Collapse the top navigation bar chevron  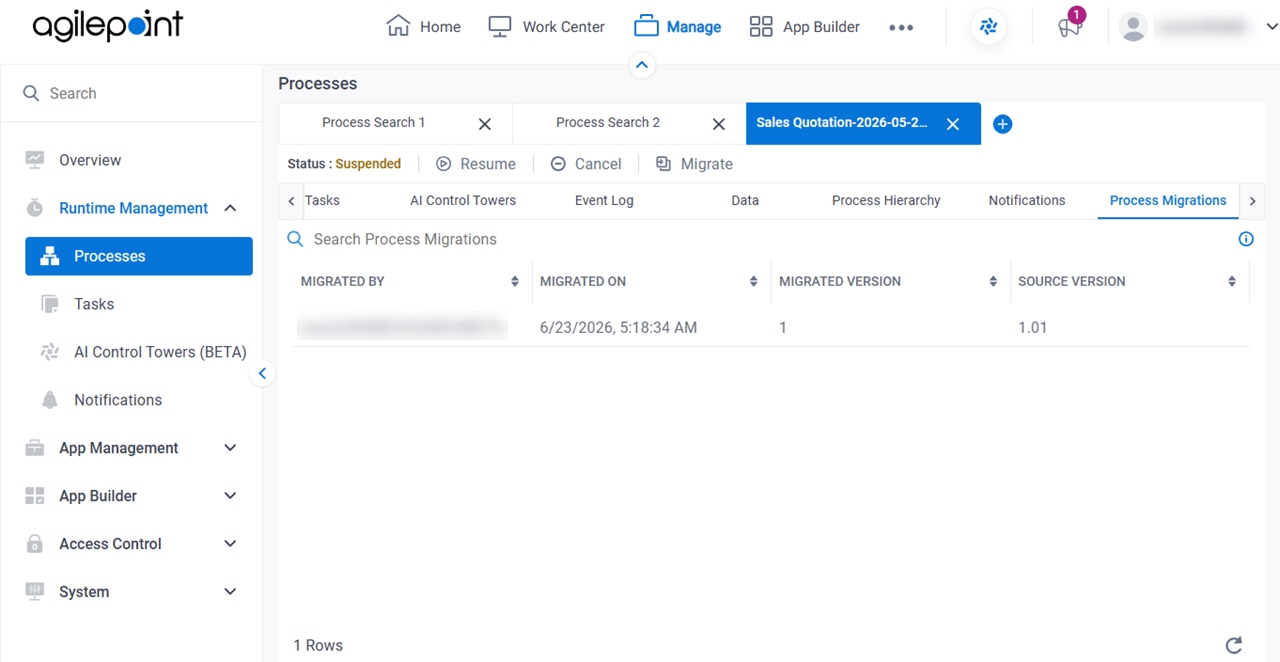[642, 65]
